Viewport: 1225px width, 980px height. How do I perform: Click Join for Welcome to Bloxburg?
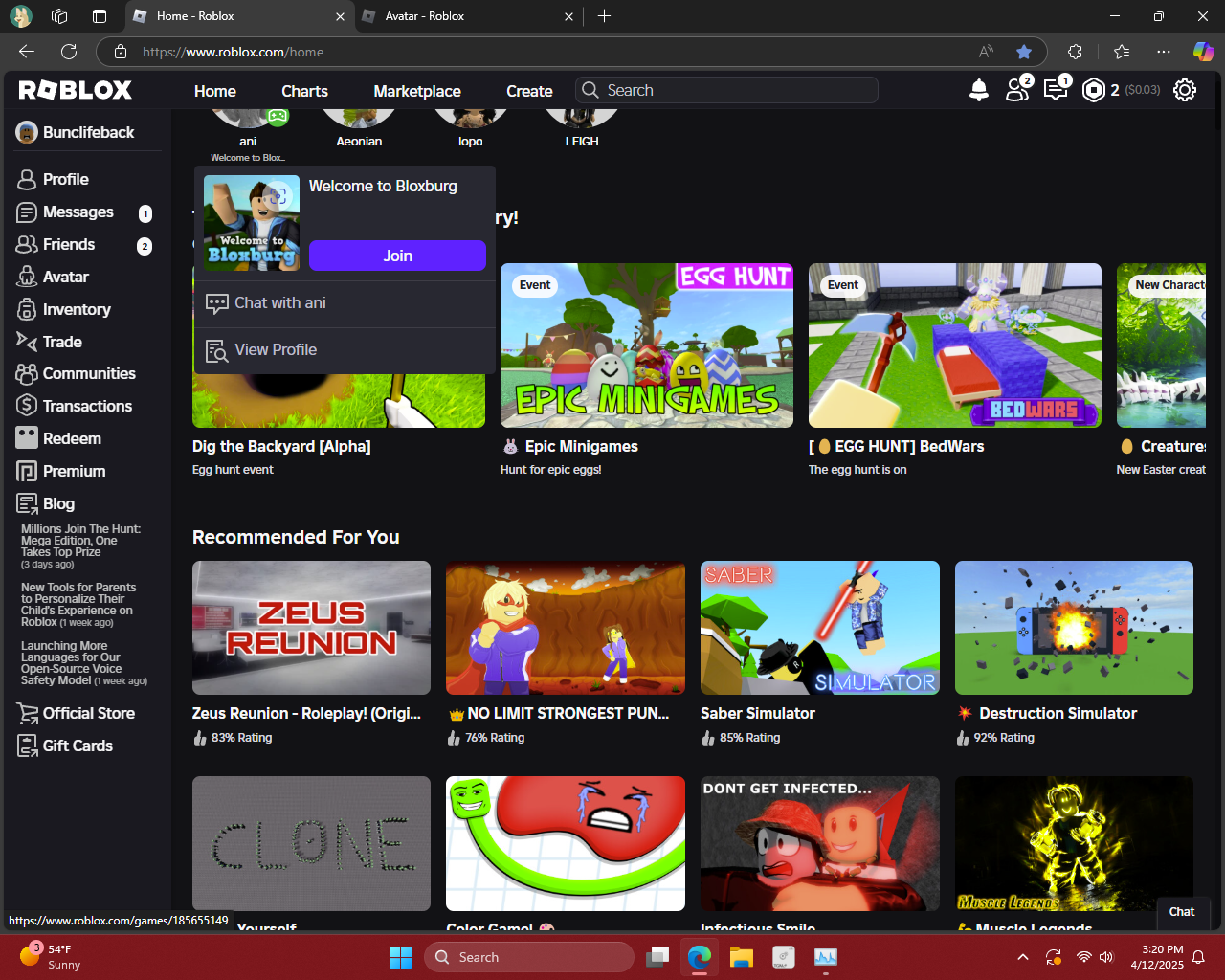[397, 256]
